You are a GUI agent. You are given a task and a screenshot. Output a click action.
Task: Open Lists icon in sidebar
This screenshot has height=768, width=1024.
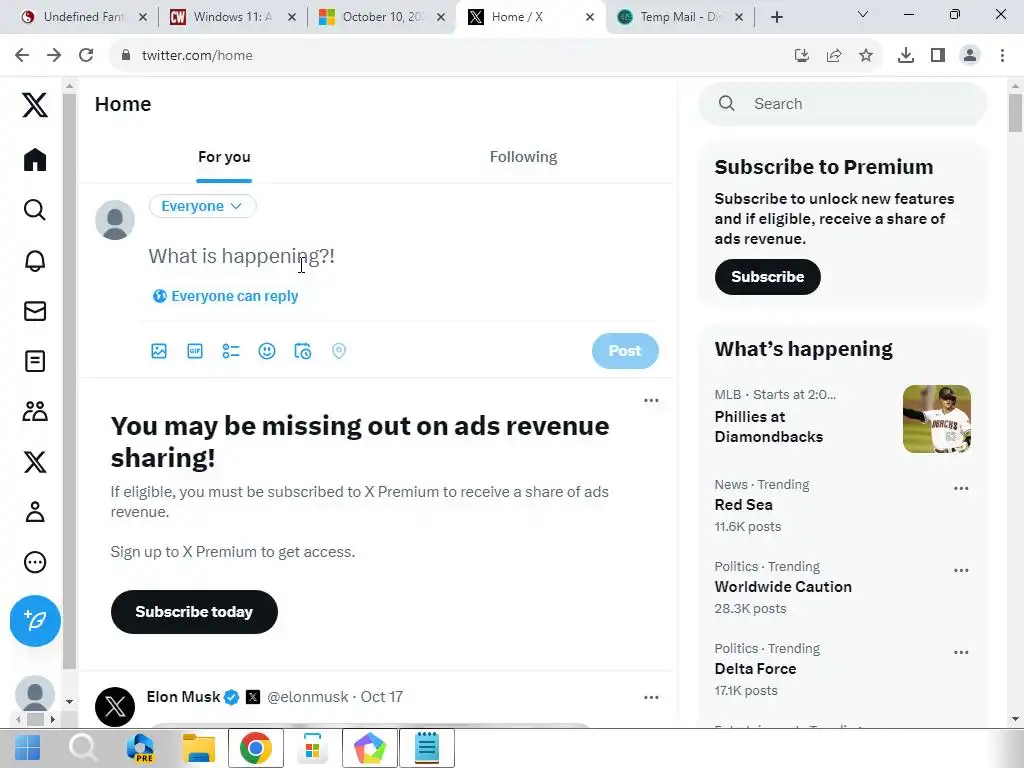tap(35, 361)
